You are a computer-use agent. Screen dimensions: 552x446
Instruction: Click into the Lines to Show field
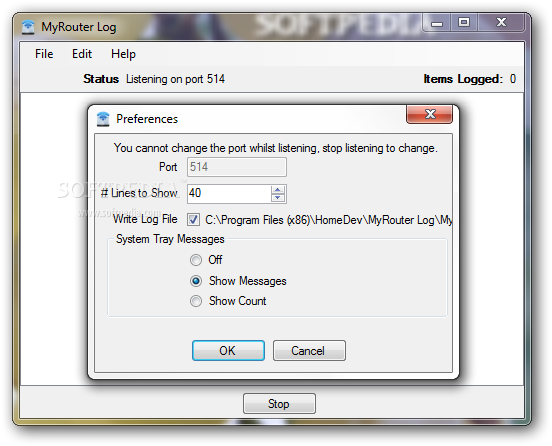[229, 194]
